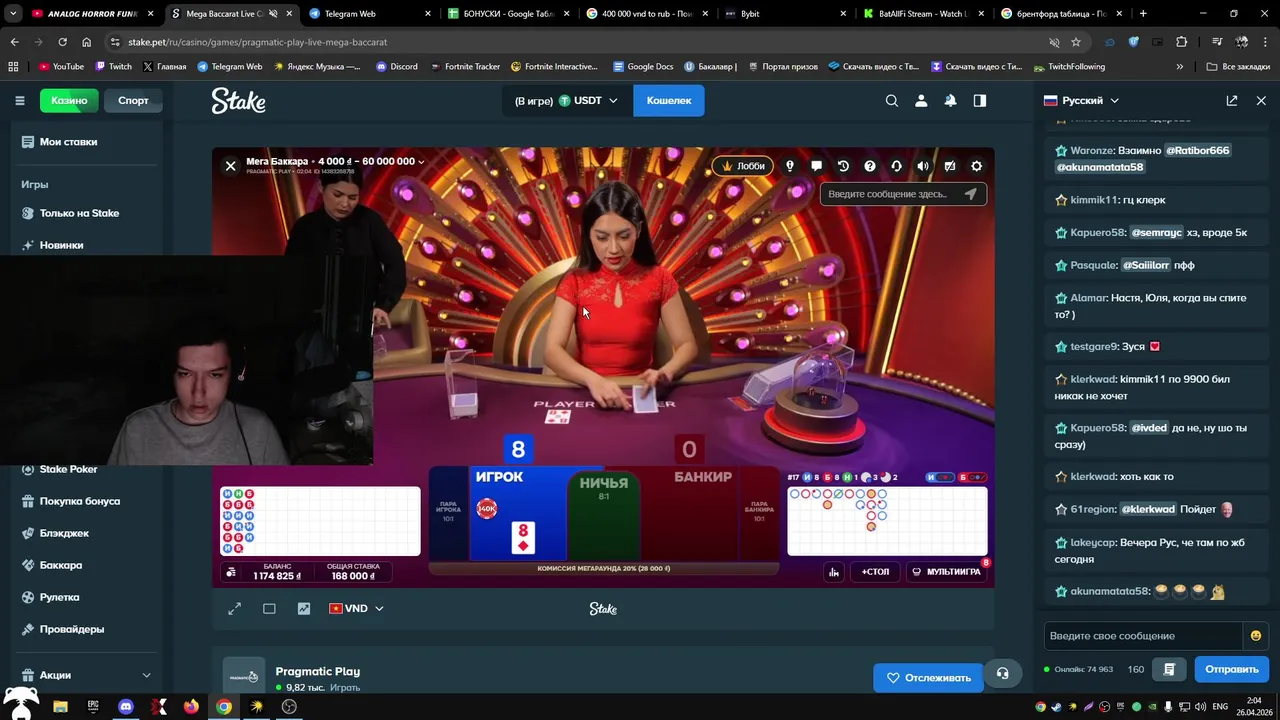Open the emoji picker in chat

click(x=1256, y=636)
